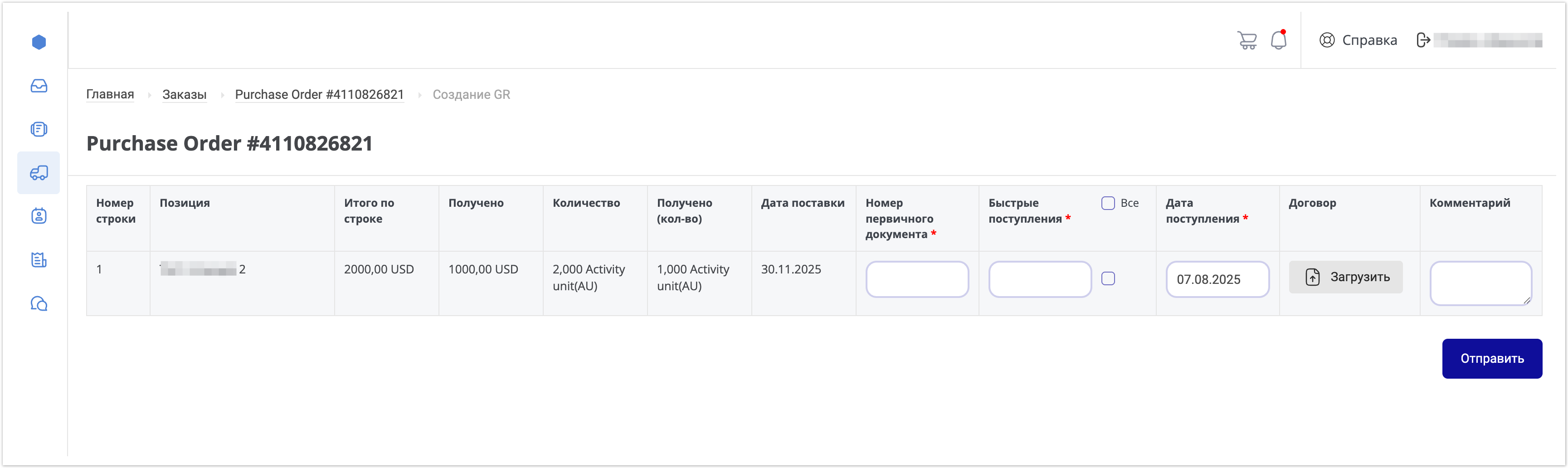This screenshot has height=468, width=1568.
Task: Open the shopping cart
Action: 1247,40
